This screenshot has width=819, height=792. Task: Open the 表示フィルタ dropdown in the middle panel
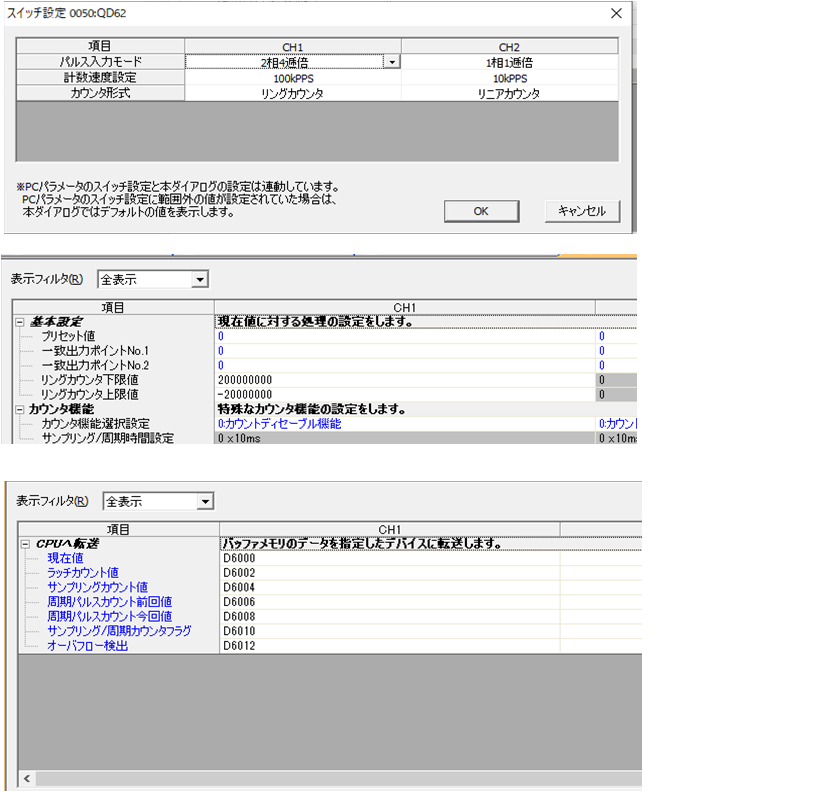click(200, 279)
